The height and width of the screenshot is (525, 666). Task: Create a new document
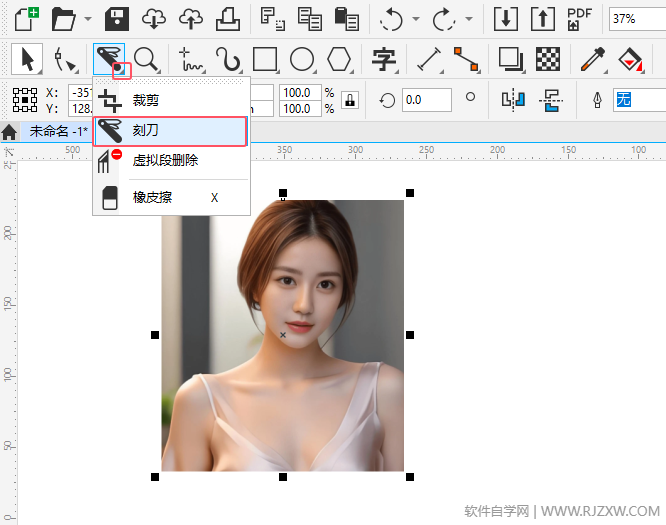click(x=27, y=19)
